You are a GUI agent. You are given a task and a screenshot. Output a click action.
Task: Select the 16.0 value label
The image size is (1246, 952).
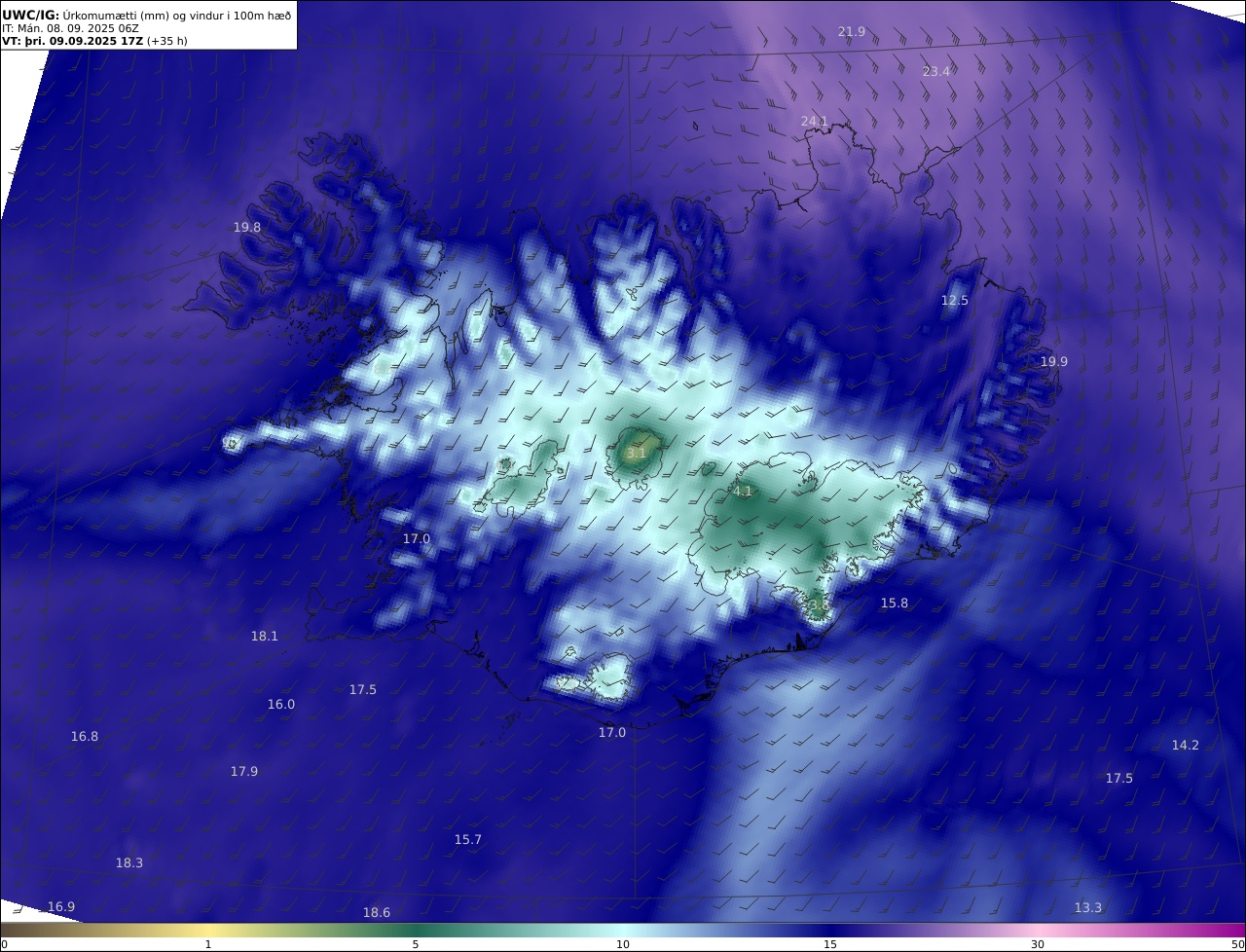click(281, 704)
